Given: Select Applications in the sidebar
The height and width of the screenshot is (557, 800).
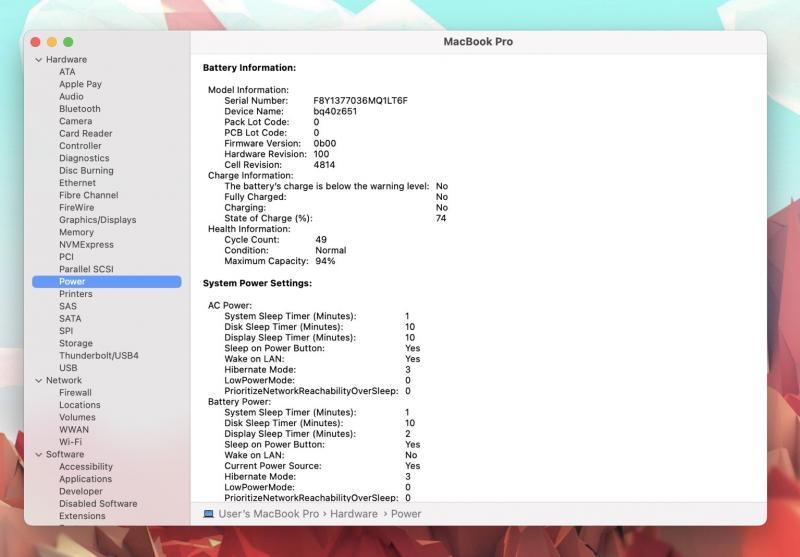Looking at the screenshot, I should (x=85, y=479).
